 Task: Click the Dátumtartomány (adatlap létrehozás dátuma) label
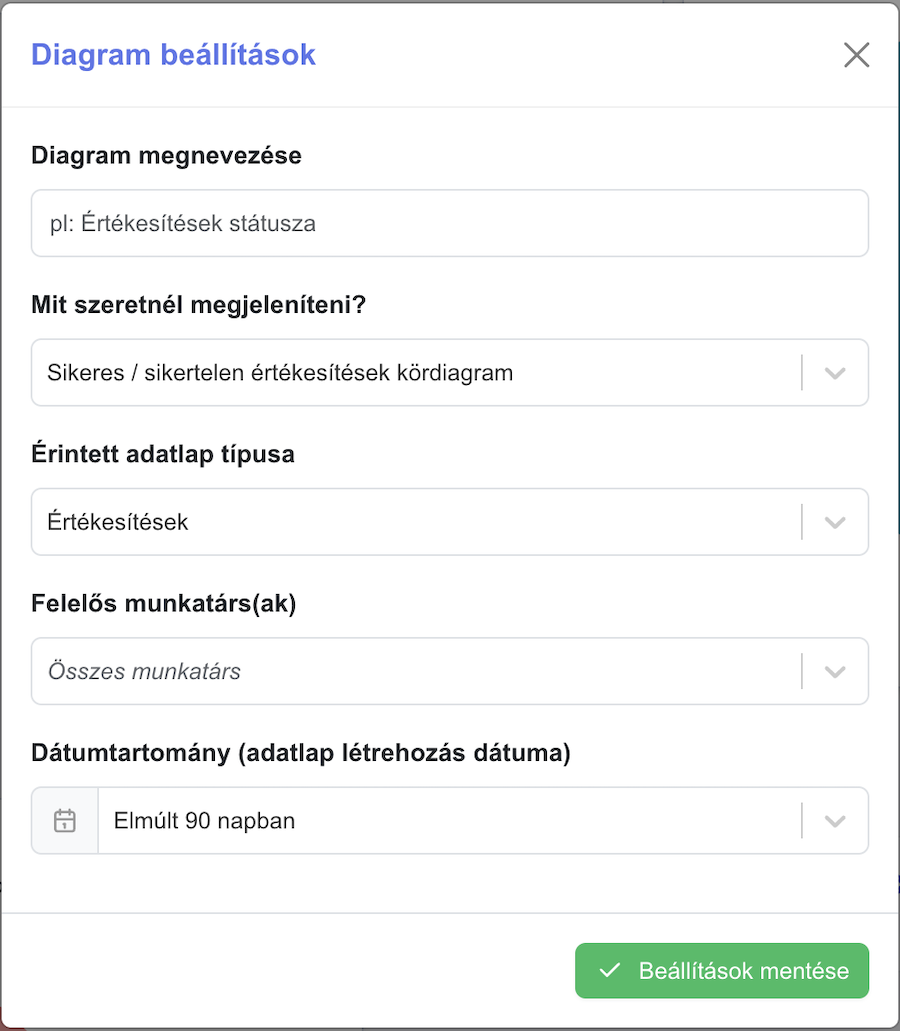click(301, 753)
